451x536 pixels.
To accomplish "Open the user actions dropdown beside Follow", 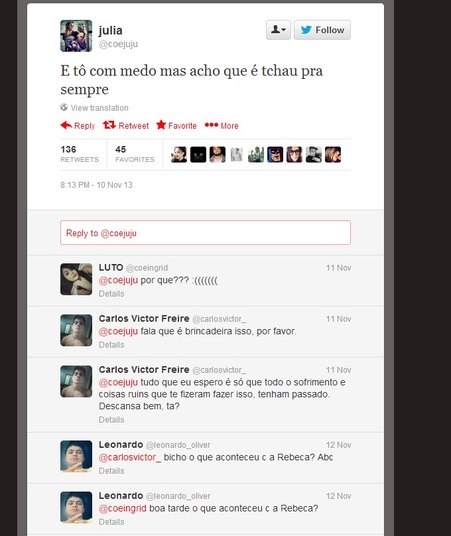I will coord(278,30).
